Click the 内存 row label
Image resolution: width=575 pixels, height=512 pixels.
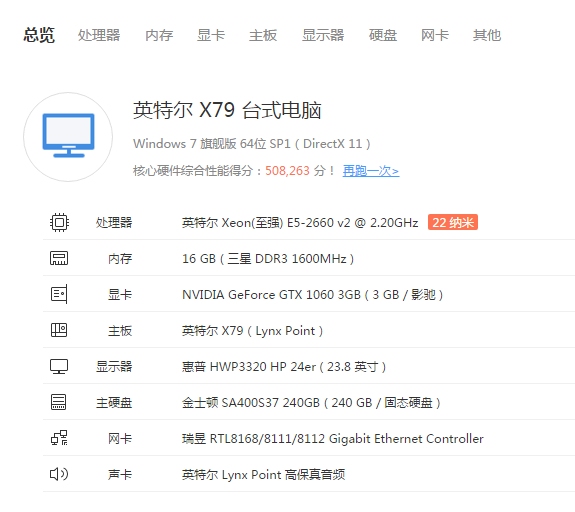pos(120,259)
